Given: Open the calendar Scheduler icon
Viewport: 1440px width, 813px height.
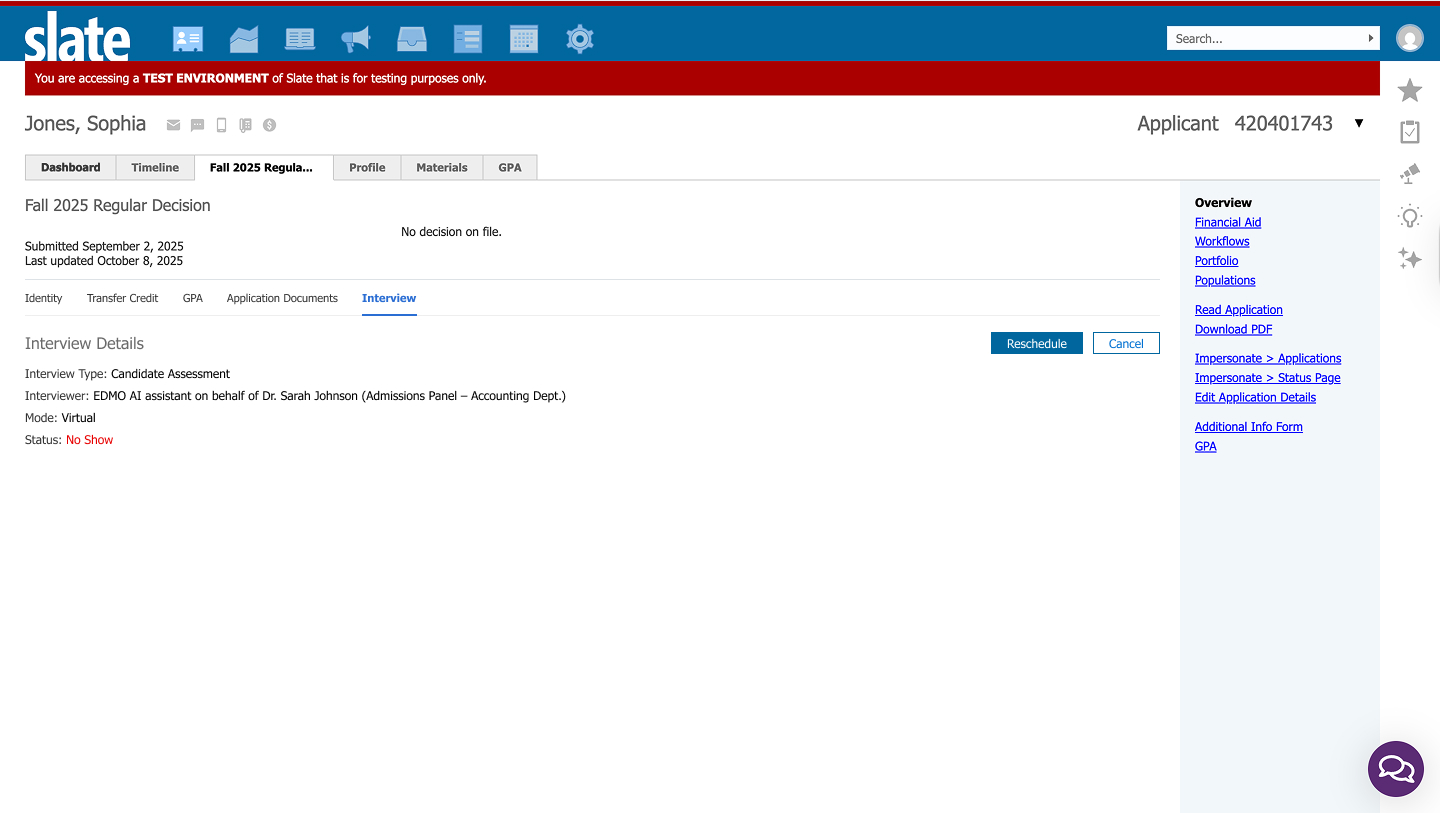Looking at the screenshot, I should (x=523, y=39).
